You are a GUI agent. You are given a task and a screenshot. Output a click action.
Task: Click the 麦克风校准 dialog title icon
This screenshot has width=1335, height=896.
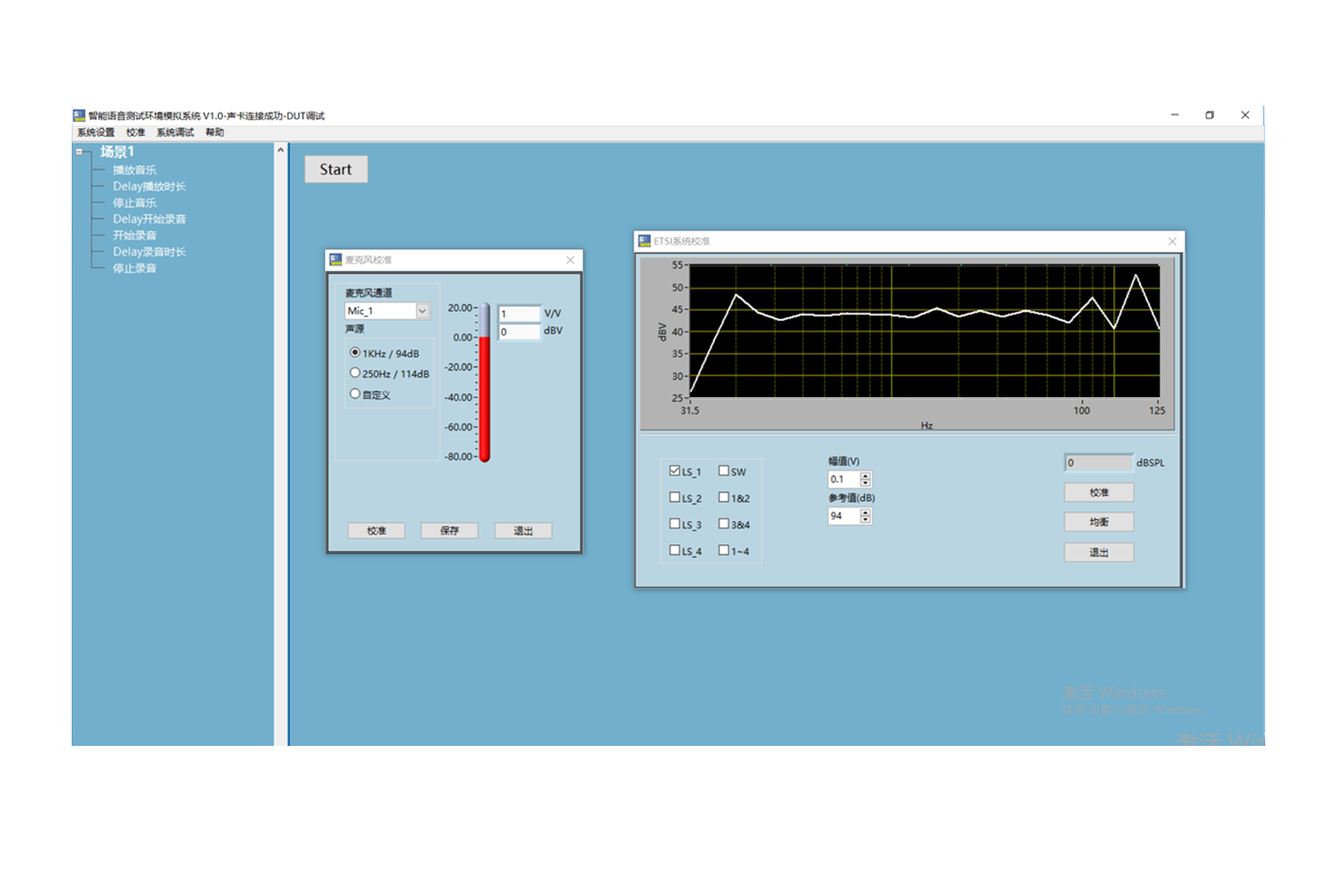point(336,260)
